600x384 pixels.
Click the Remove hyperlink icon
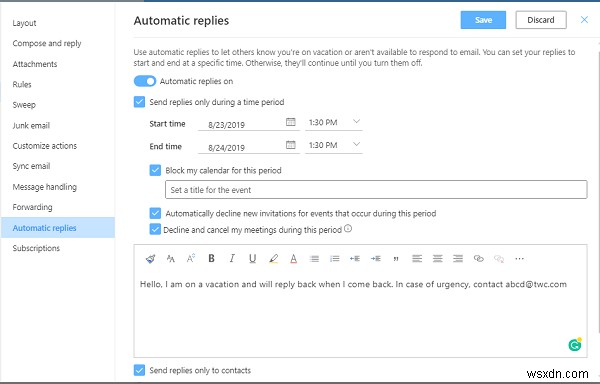[x=499, y=259]
